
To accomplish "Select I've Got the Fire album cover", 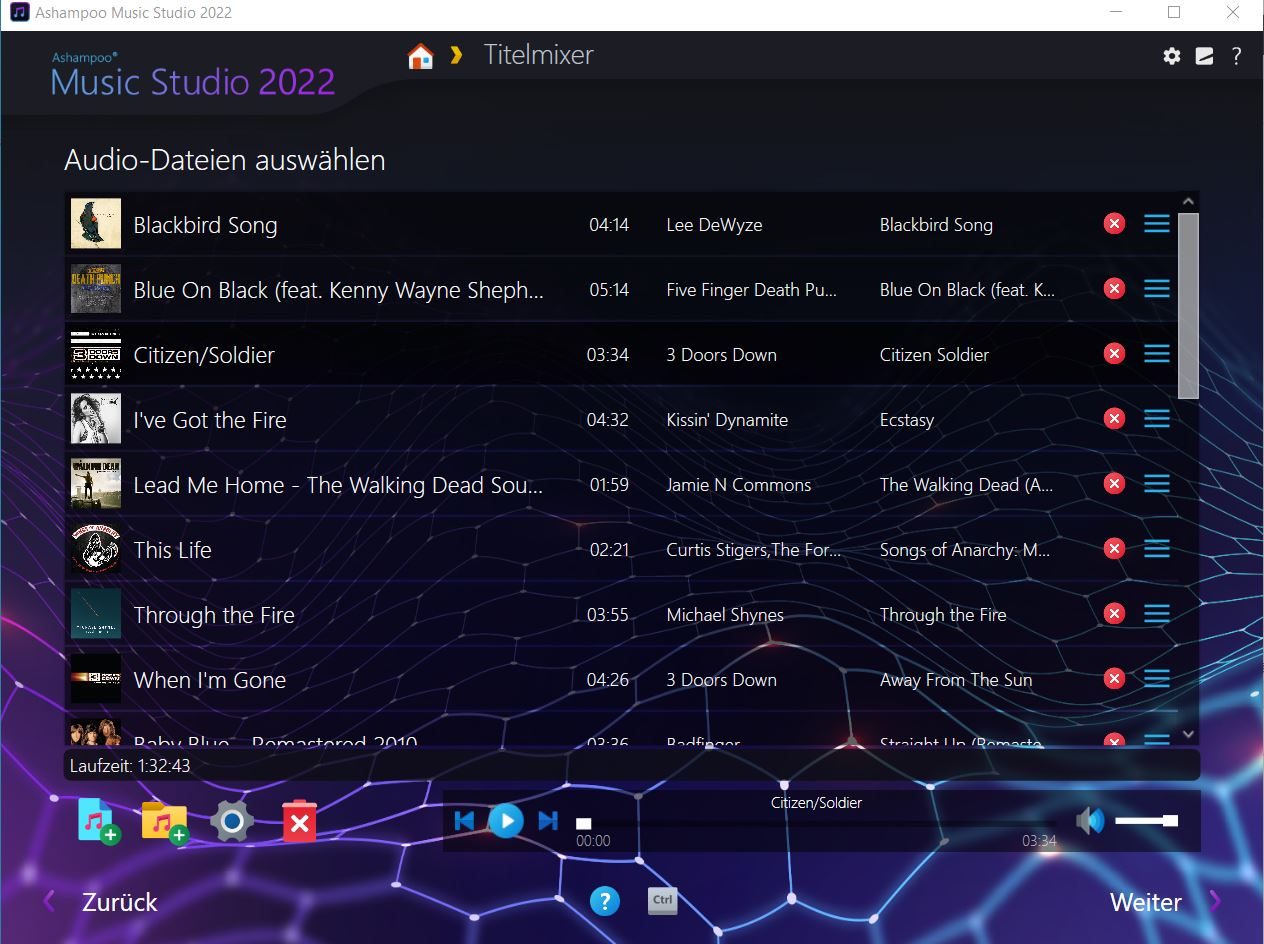I will [96, 419].
